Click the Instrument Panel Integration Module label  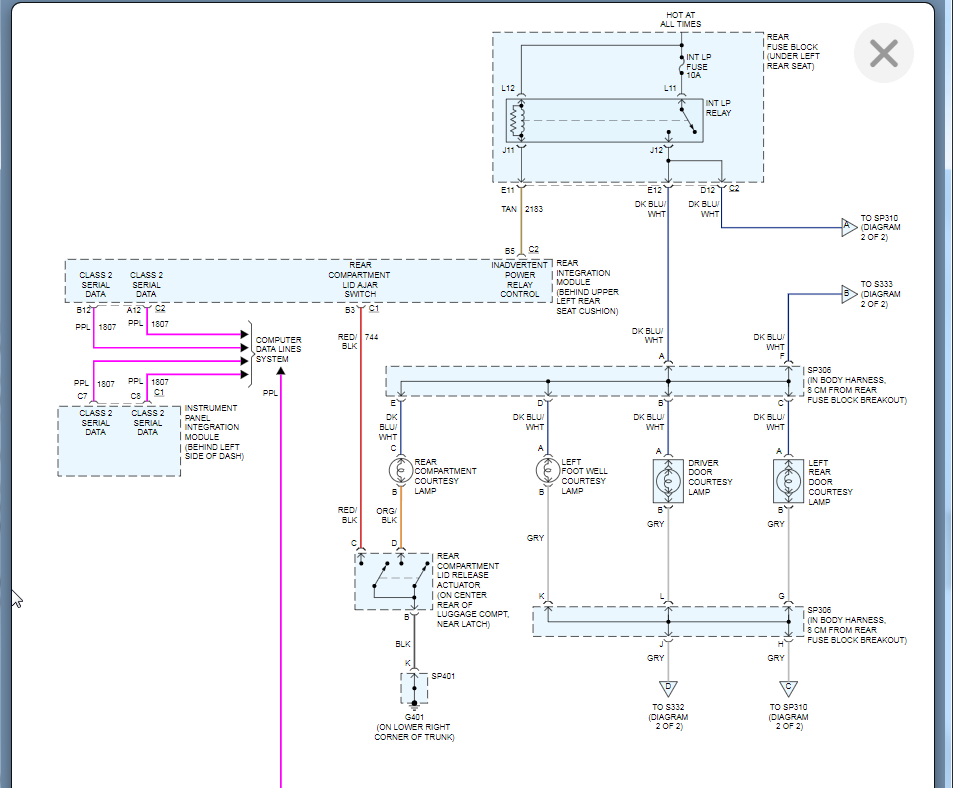coord(211,432)
